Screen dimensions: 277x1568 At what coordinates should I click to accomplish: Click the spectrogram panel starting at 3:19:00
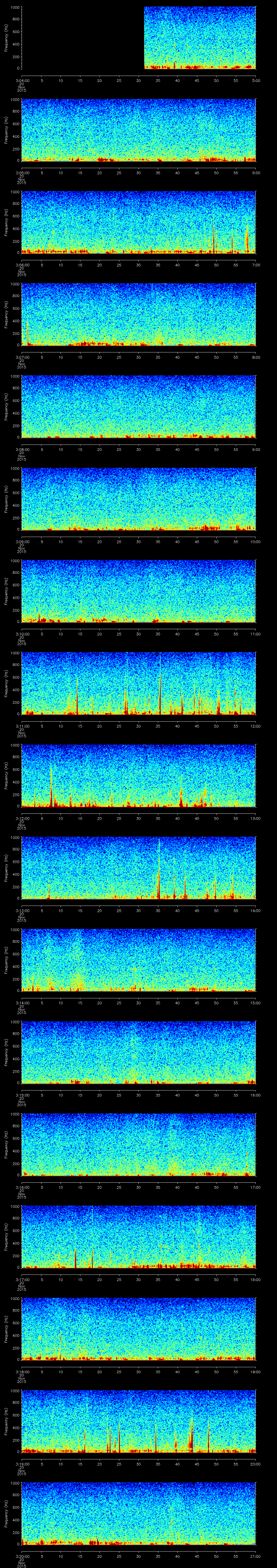(139, 1421)
